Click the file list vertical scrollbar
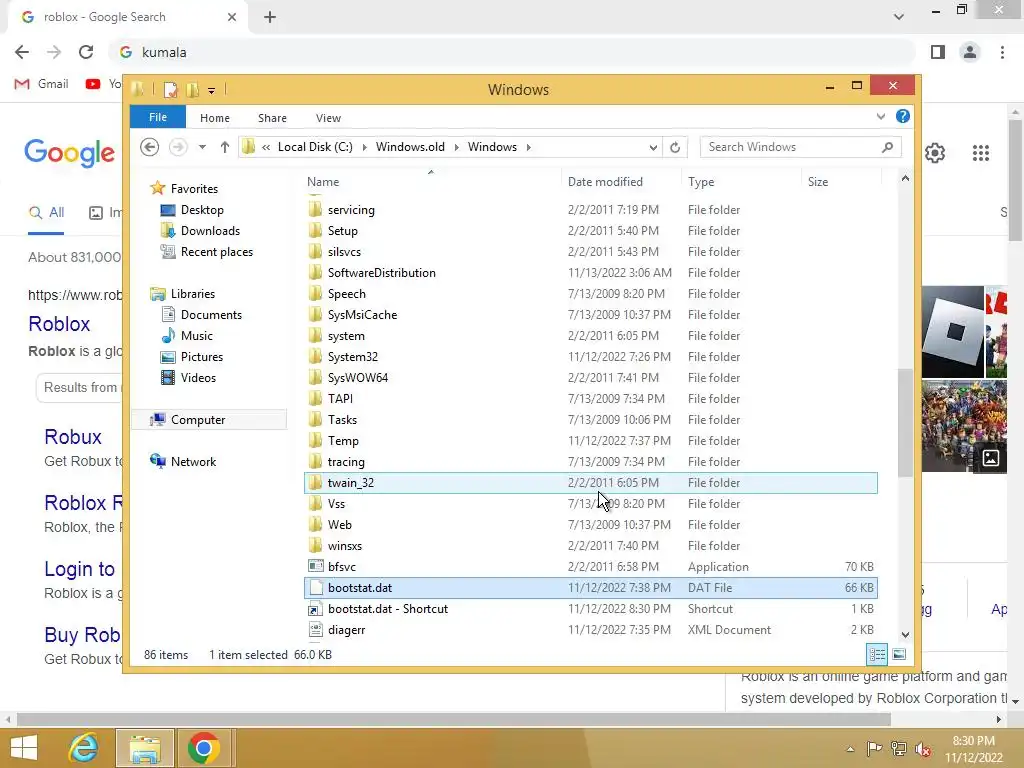The height and width of the screenshot is (768, 1024). point(905,423)
